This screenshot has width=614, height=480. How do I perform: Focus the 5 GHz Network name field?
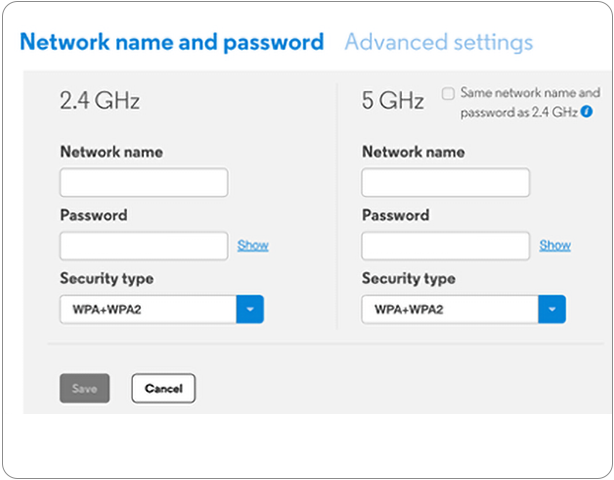pos(446,182)
